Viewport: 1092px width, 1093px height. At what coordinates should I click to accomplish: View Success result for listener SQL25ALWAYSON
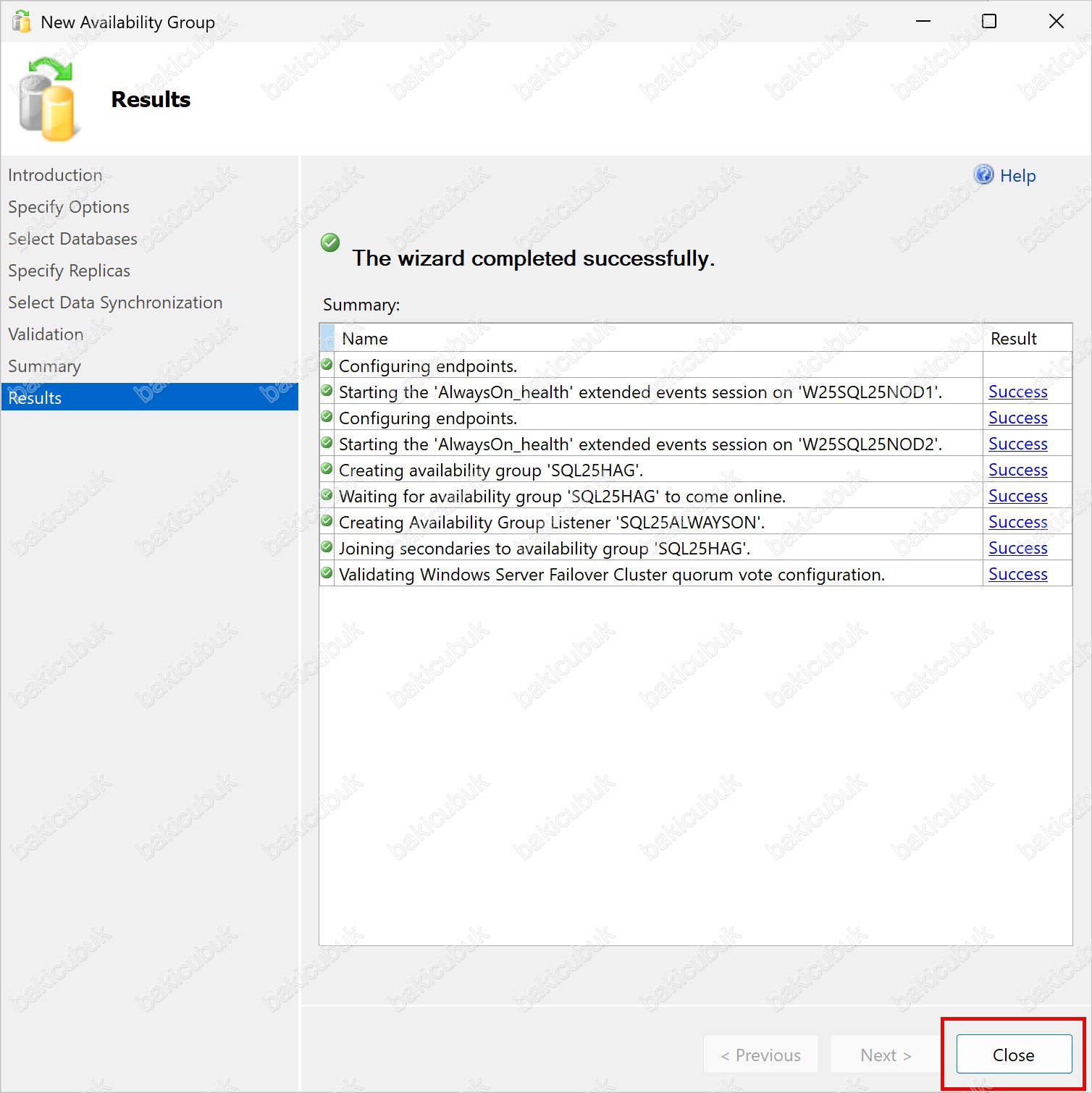(1017, 522)
